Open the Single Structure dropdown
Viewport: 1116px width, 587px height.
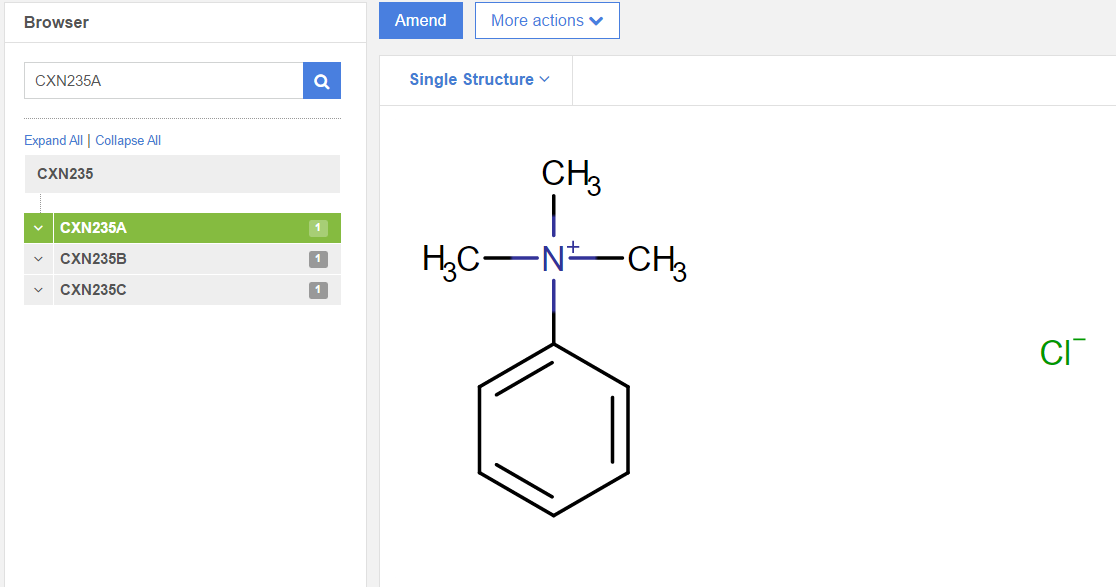pyautogui.click(x=479, y=80)
